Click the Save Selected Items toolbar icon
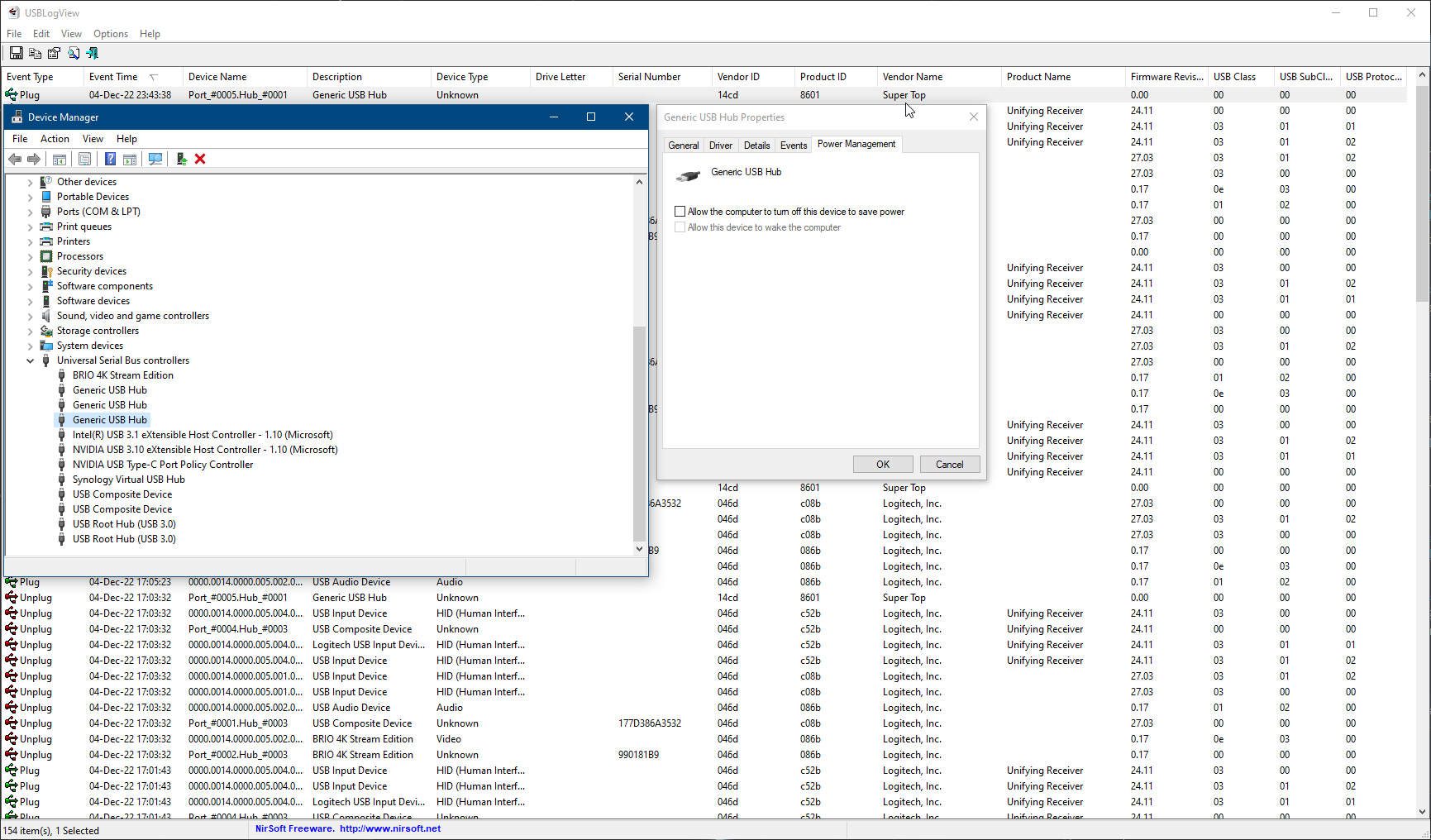 pos(16,53)
